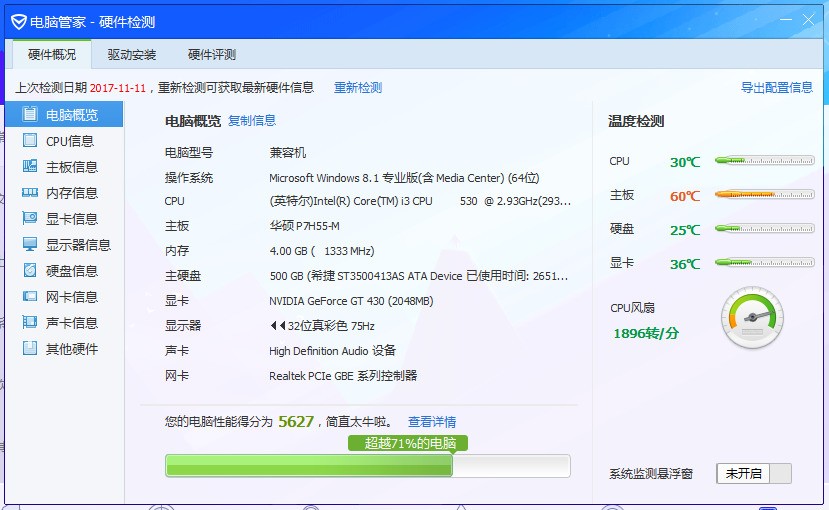
Task: Switch to the 硬件概况 tab
Action: [x=52, y=54]
